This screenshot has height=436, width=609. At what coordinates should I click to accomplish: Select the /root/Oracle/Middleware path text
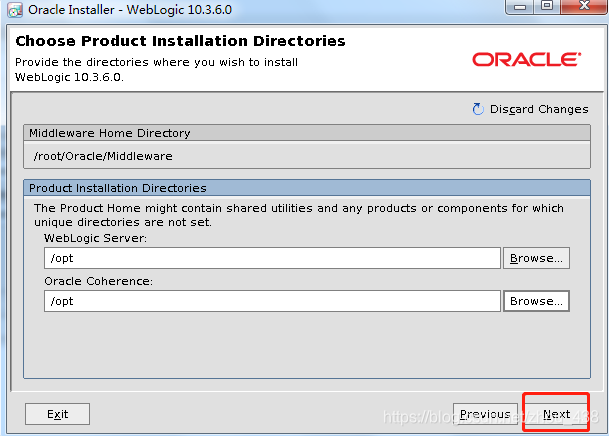(x=103, y=156)
